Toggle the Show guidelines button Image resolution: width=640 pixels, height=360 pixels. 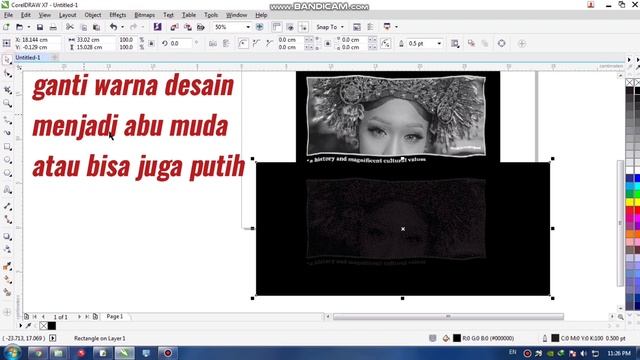click(x=303, y=27)
